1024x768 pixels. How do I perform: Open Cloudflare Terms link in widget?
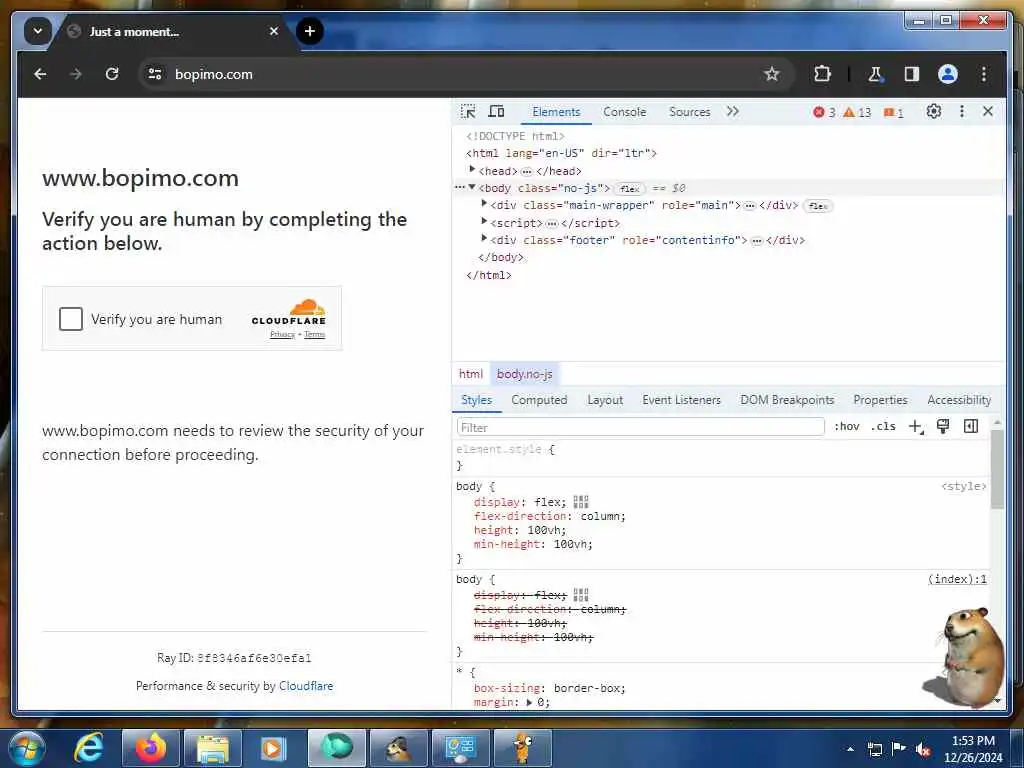314,334
